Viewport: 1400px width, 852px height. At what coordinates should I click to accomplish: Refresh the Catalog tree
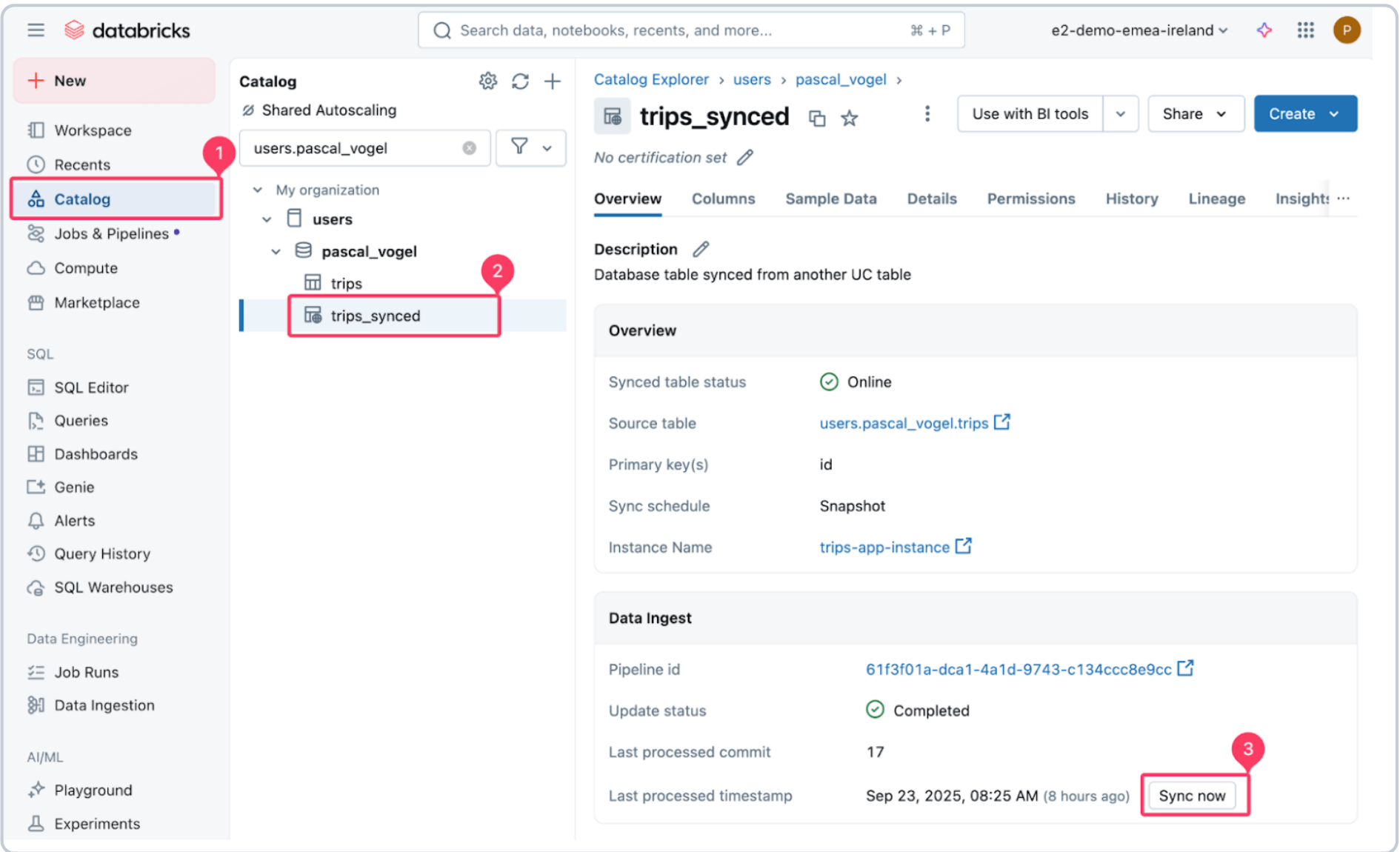(x=520, y=81)
